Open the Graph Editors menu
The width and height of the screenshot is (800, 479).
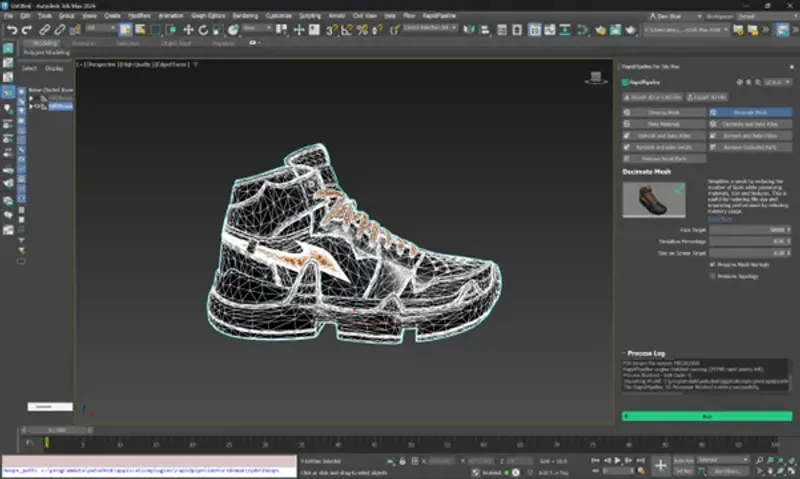[x=208, y=16]
